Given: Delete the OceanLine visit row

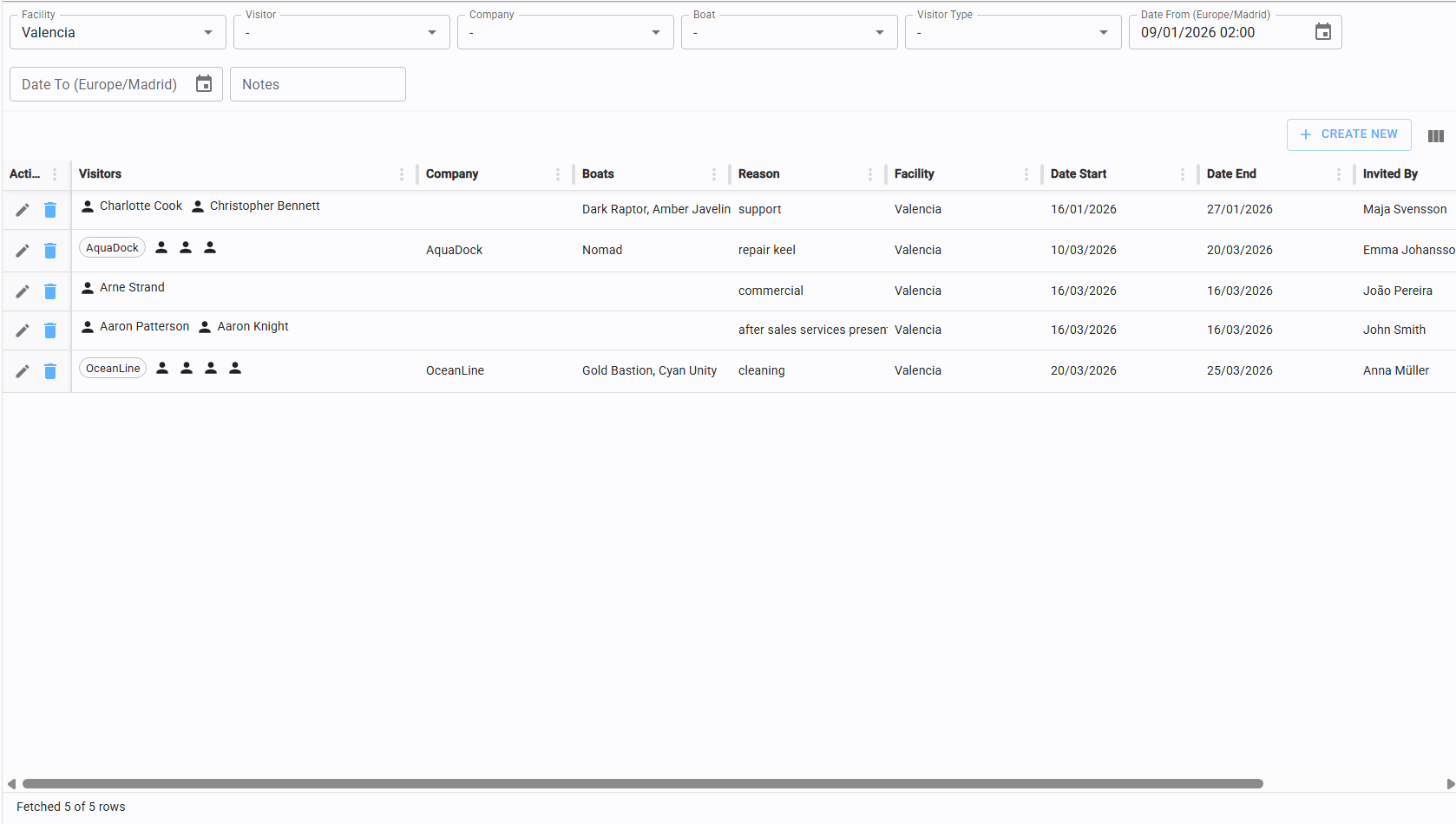Looking at the screenshot, I should 50,371.
